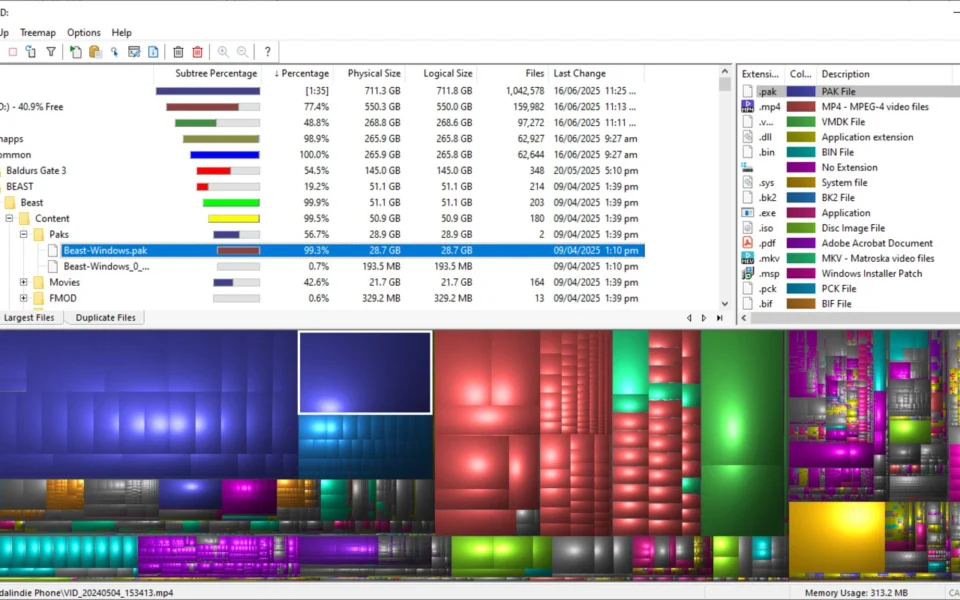Click the extension list left scroll arrow
This screenshot has width=960, height=600.
[744, 318]
